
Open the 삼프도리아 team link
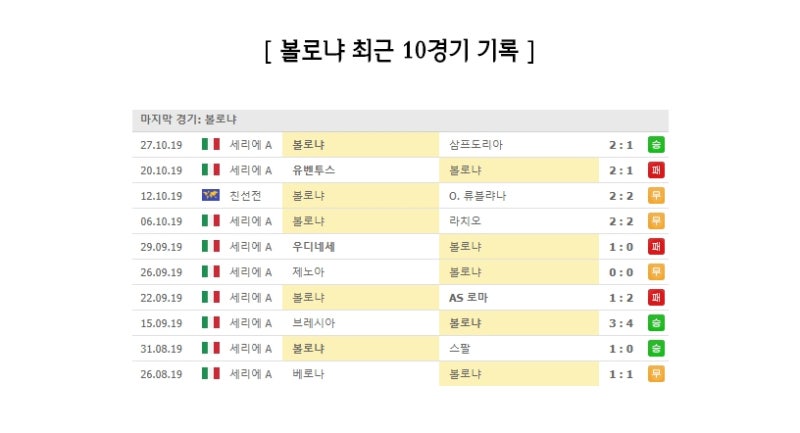tap(476, 145)
